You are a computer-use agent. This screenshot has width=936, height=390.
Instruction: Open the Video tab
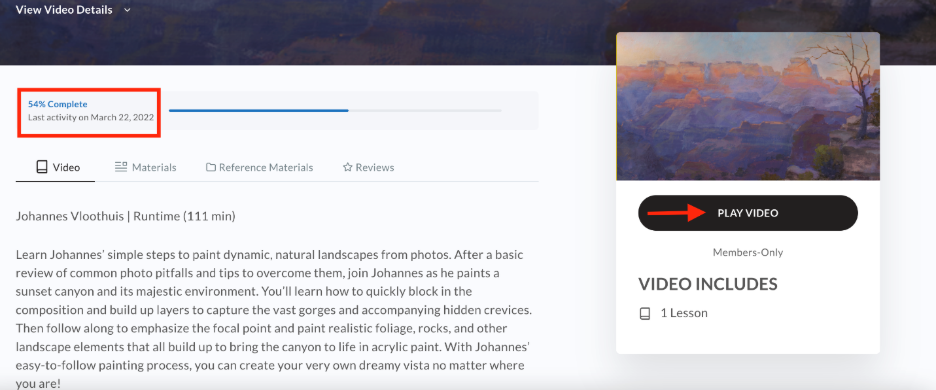click(x=56, y=167)
